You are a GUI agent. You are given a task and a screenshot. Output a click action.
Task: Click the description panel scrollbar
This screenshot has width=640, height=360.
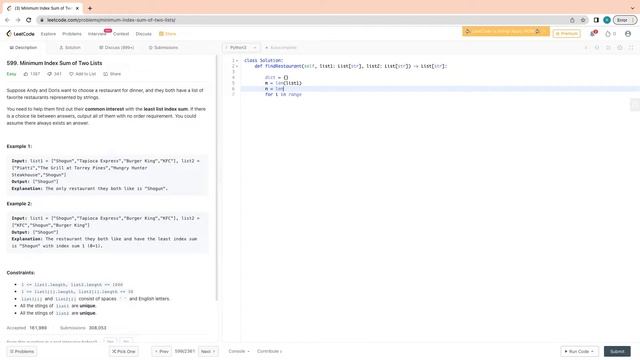click(x=217, y=178)
